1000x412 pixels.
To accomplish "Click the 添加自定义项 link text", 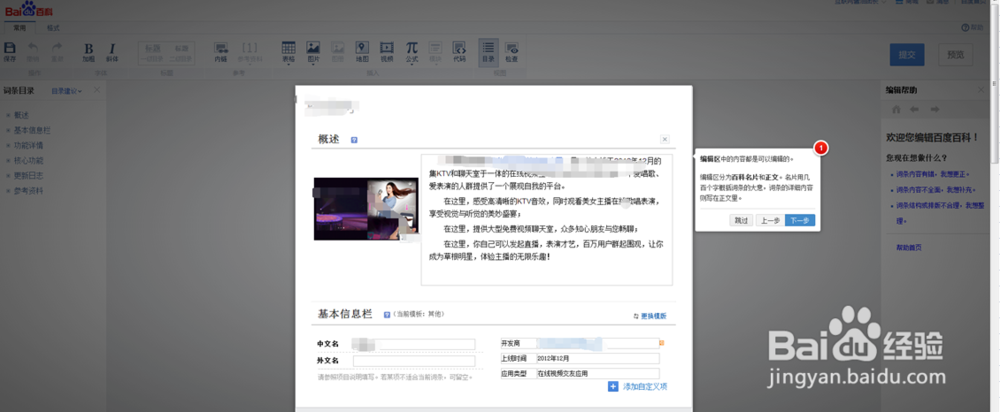I will point(645,386).
